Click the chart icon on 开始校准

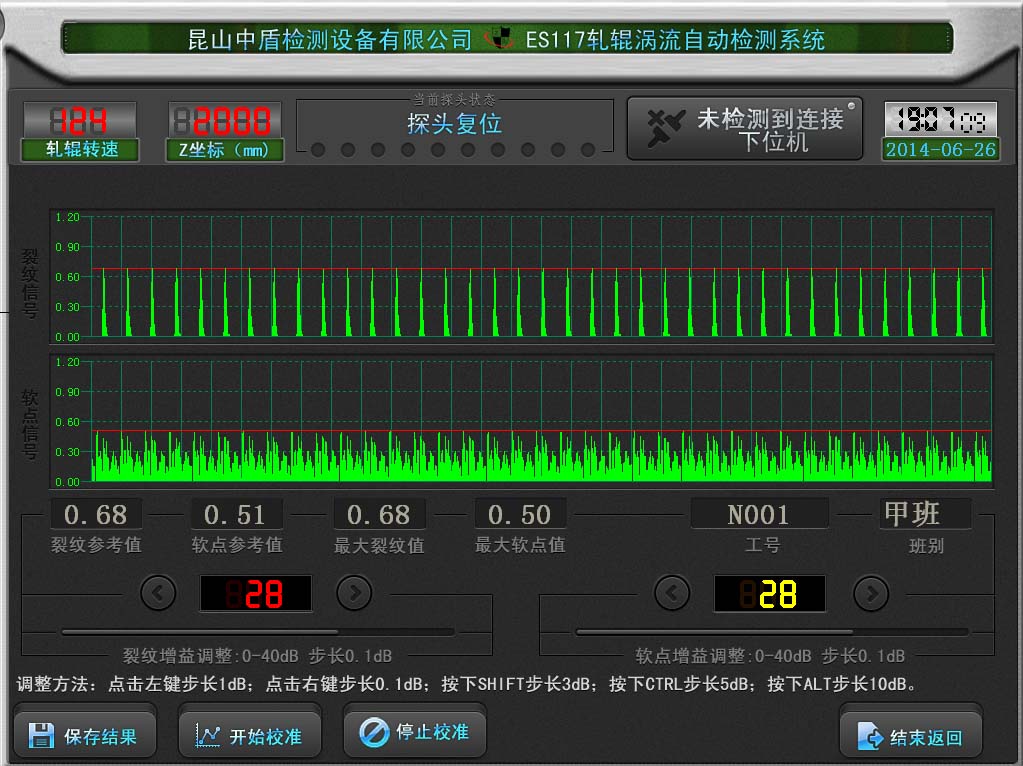[x=207, y=736]
